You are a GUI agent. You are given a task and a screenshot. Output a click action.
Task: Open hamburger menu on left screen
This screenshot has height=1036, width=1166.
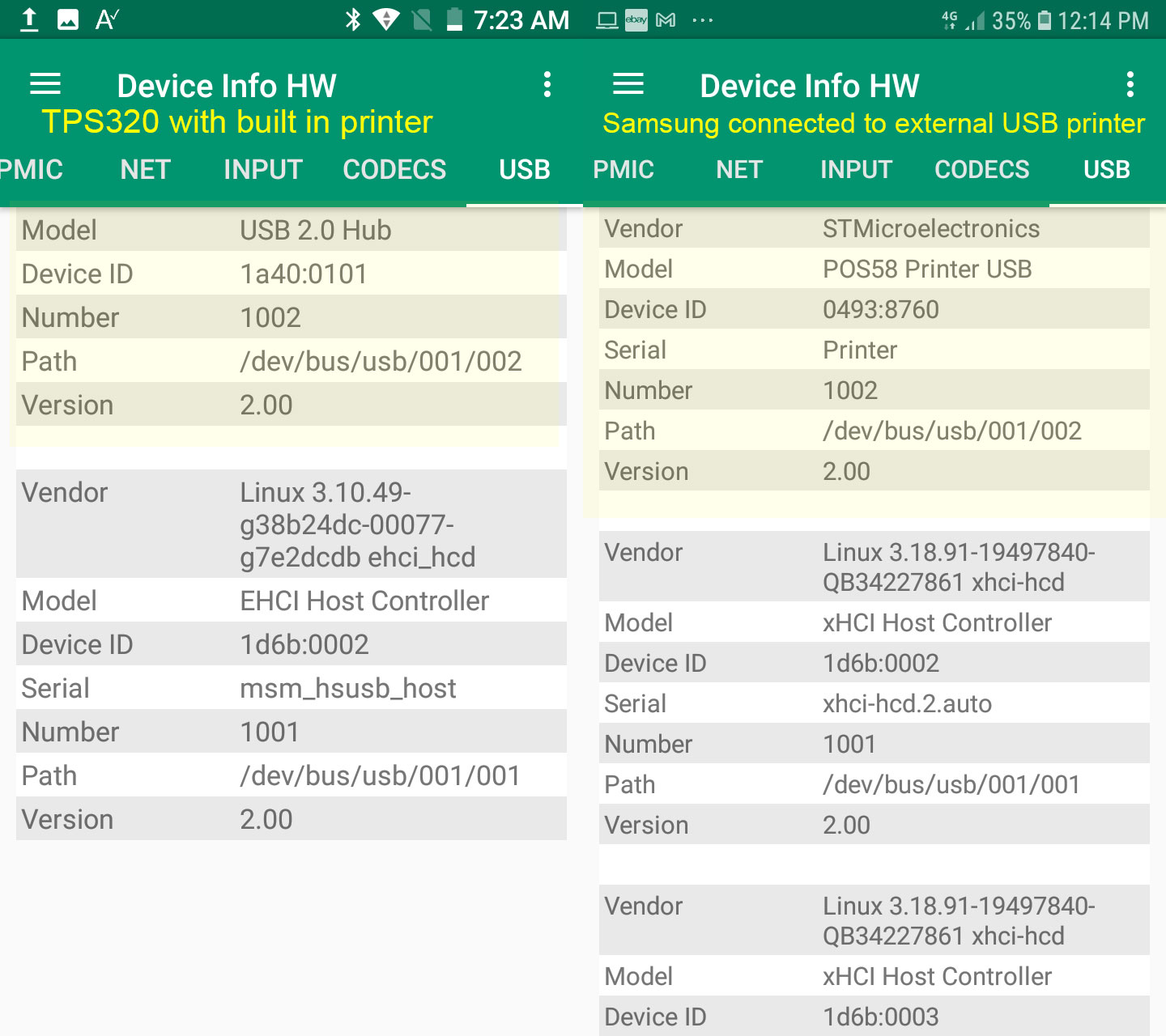(x=45, y=84)
